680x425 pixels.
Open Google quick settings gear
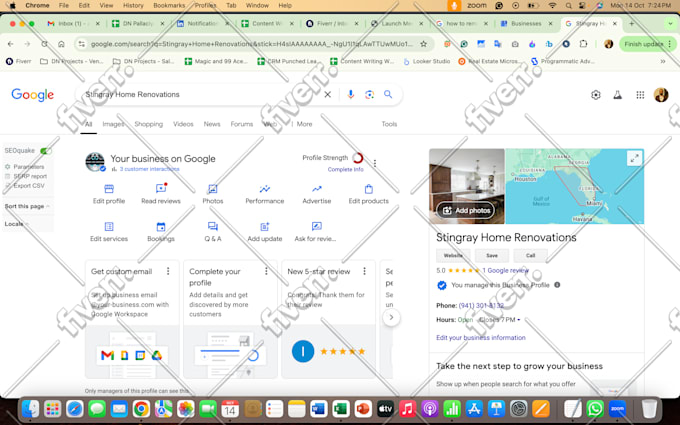tap(596, 95)
